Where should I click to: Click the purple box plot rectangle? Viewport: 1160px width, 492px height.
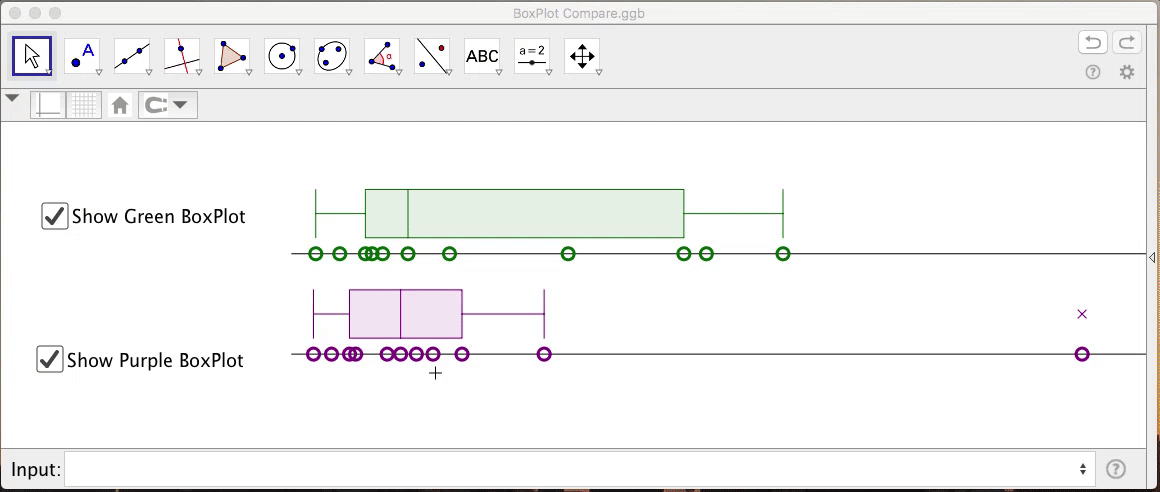point(405,314)
